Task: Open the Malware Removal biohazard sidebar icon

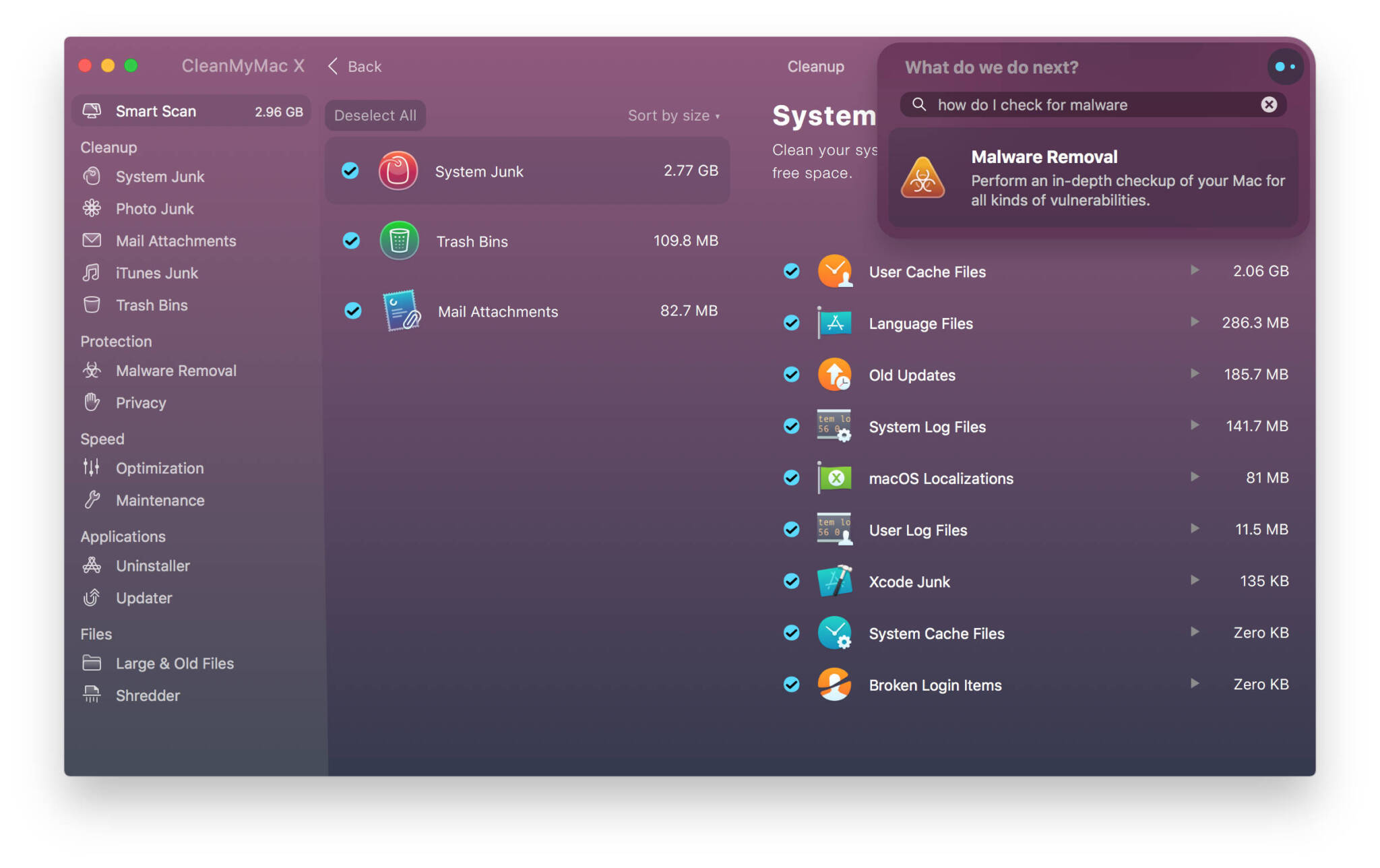Action: click(x=92, y=371)
